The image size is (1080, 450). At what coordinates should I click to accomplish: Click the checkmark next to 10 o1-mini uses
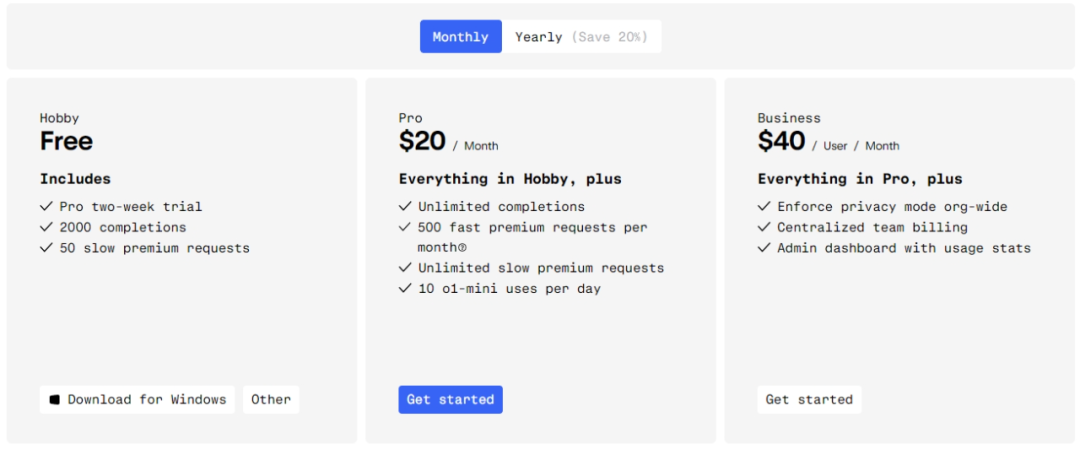[x=405, y=289]
